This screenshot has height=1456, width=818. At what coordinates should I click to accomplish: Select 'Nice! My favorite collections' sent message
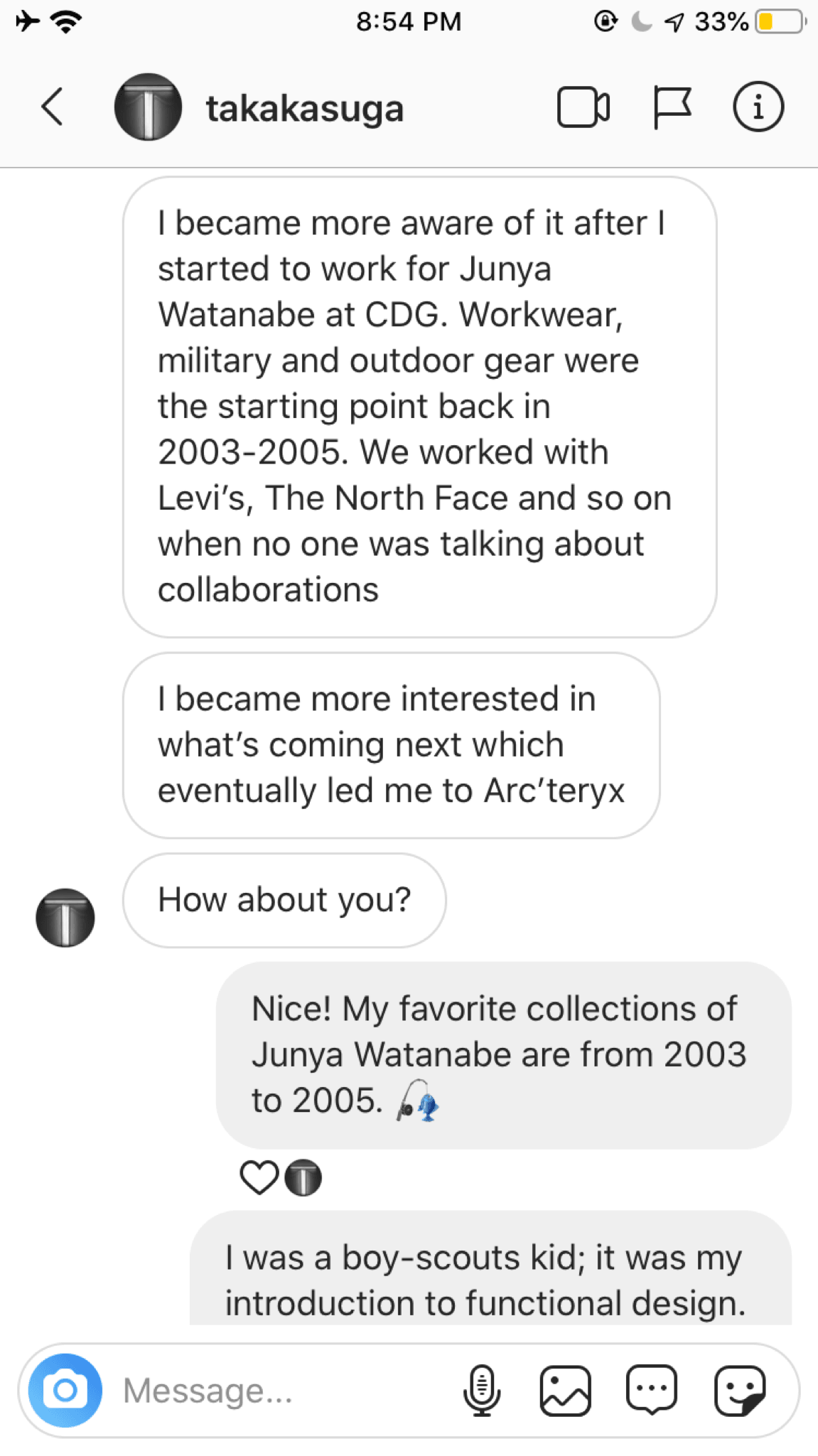(504, 1055)
